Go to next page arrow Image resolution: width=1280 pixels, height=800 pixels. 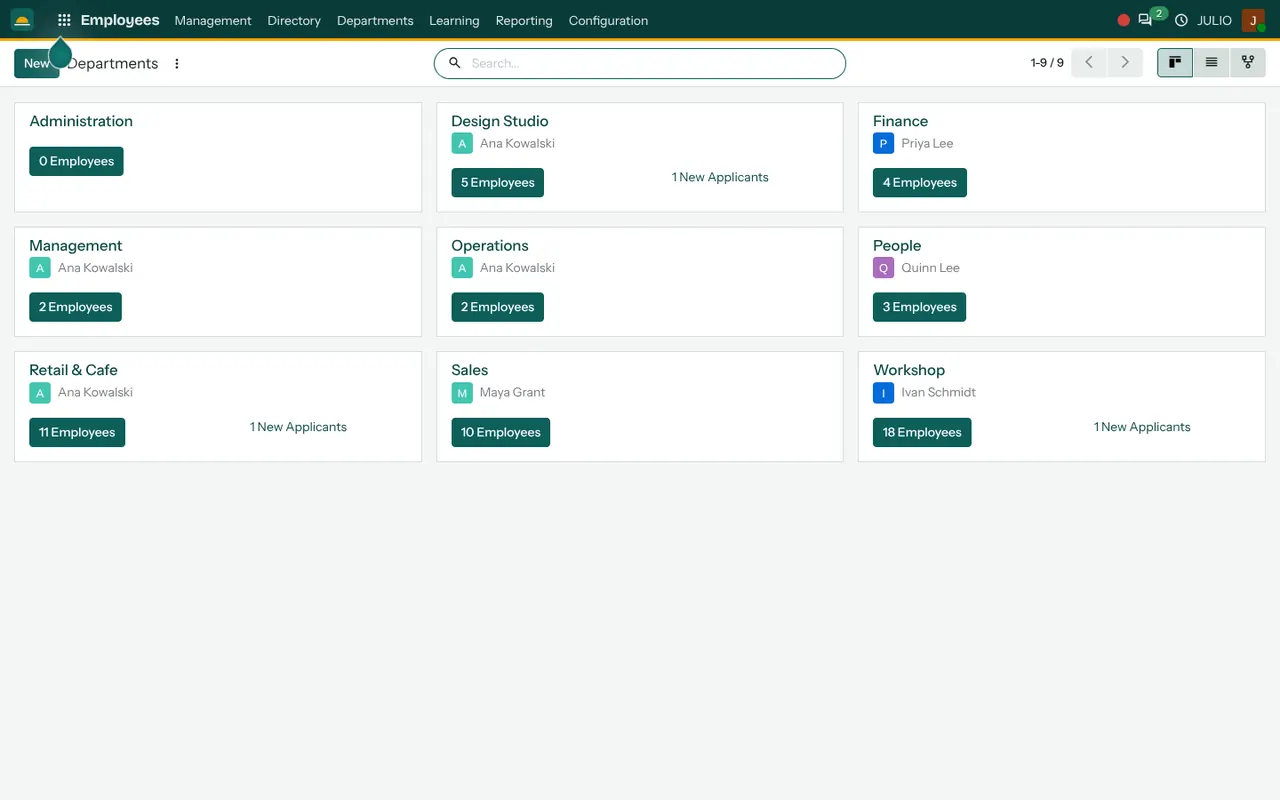point(1125,62)
